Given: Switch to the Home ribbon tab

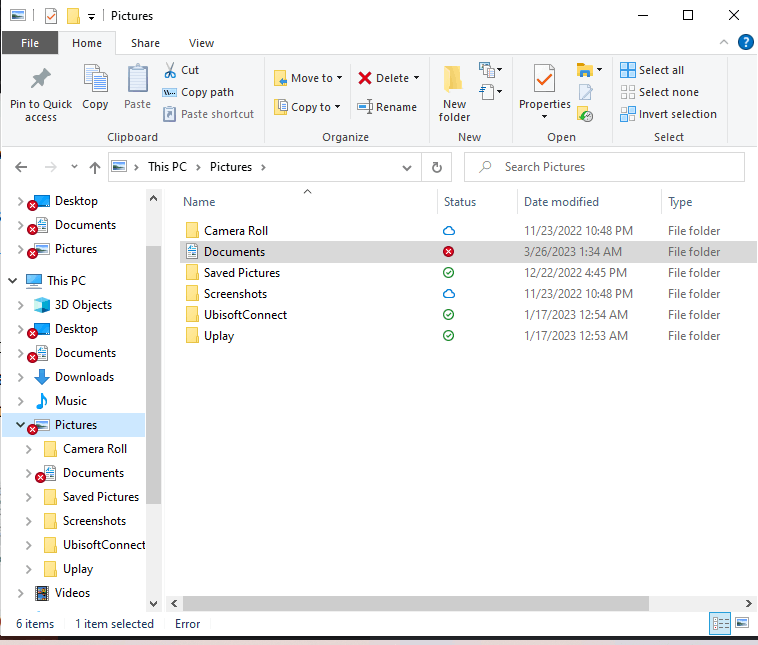Looking at the screenshot, I should pos(87,43).
